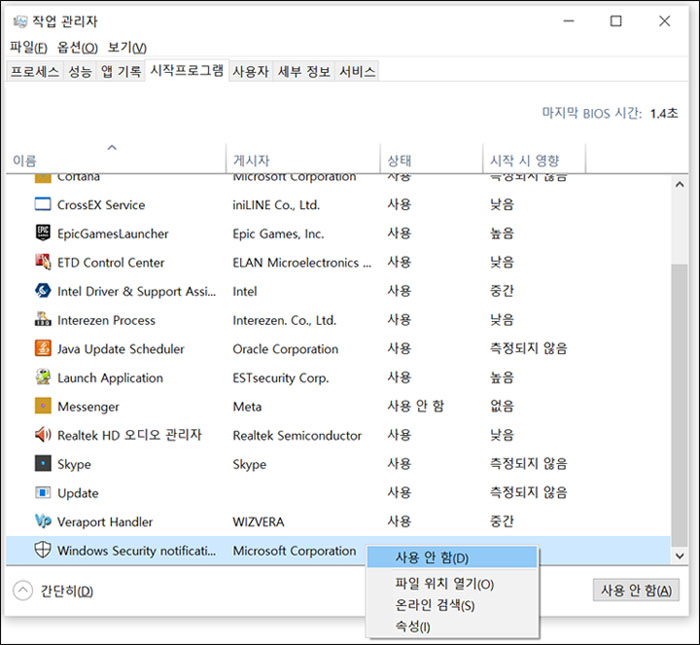Click the Skype app icon
700x645 pixels.
click(43, 463)
